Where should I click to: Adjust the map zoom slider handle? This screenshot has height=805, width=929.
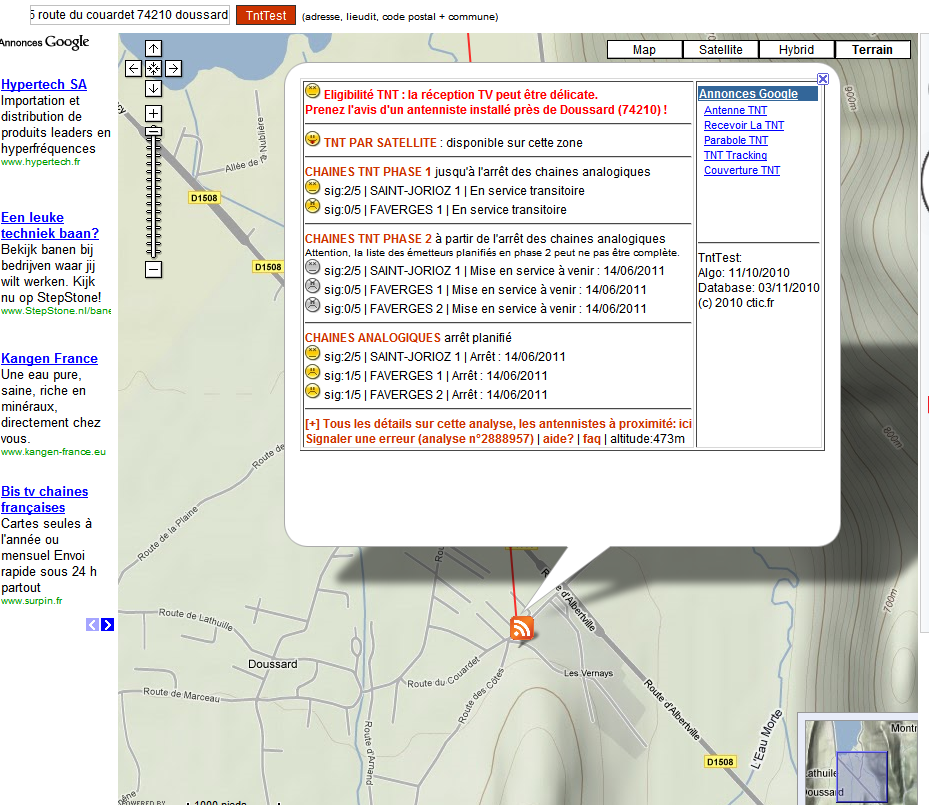(153, 132)
